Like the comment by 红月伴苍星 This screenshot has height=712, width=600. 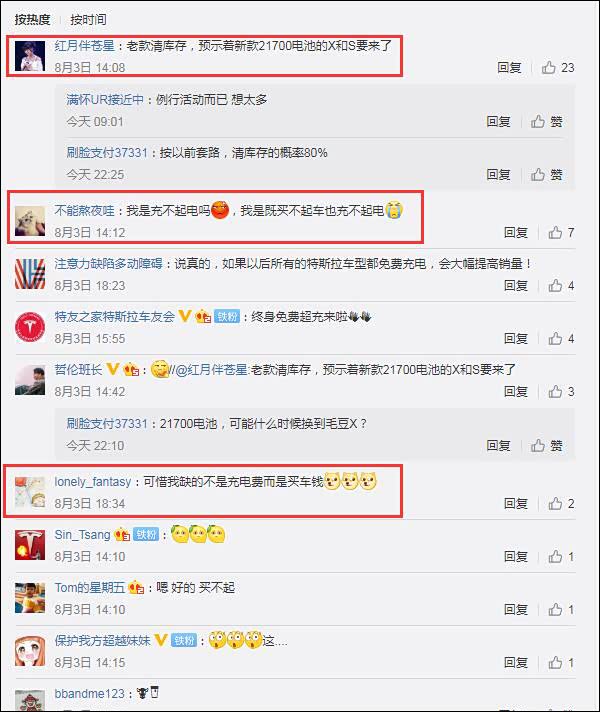[x=558, y=68]
